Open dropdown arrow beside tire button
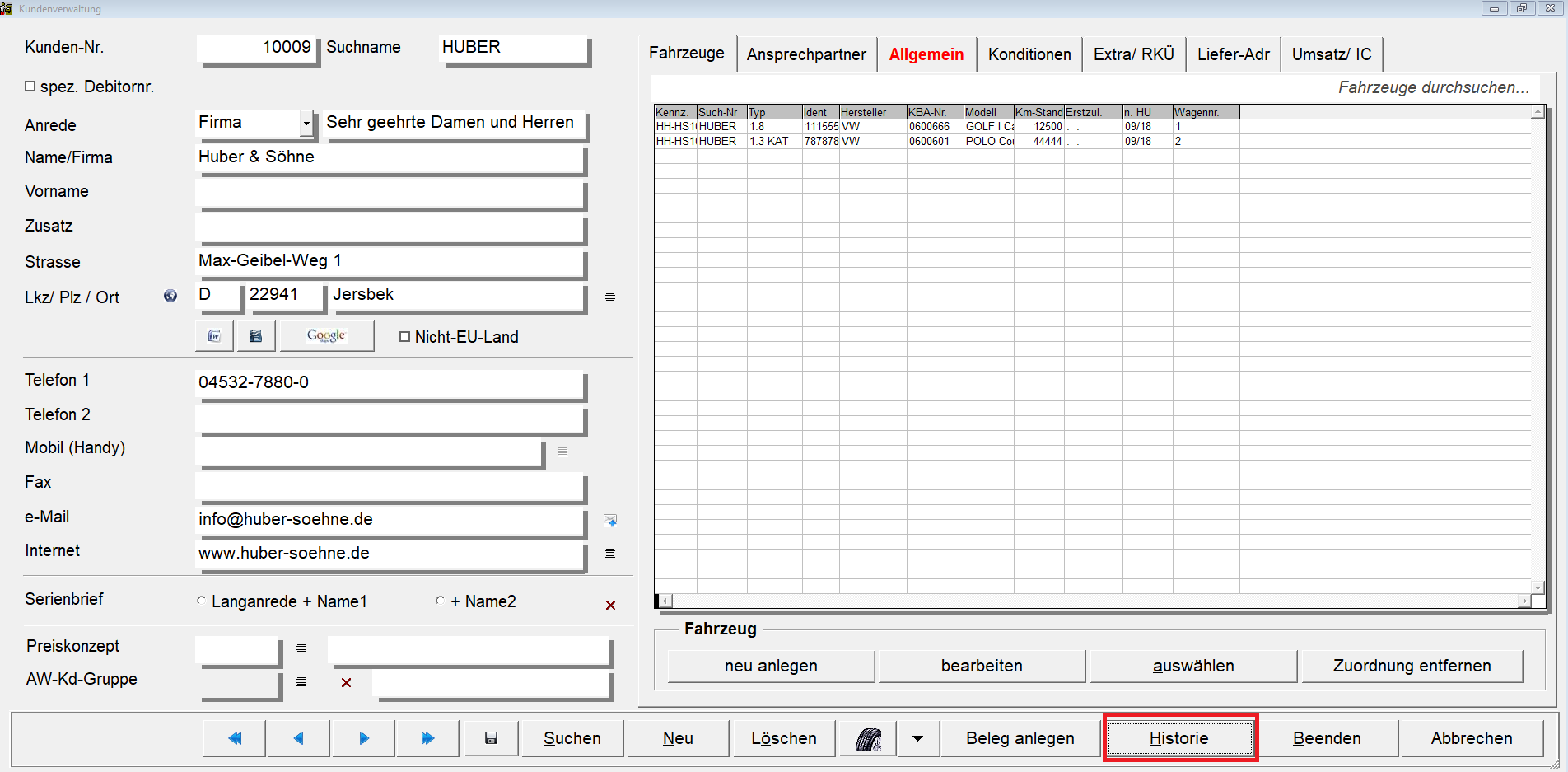The height and width of the screenshot is (772, 1568). (917, 738)
